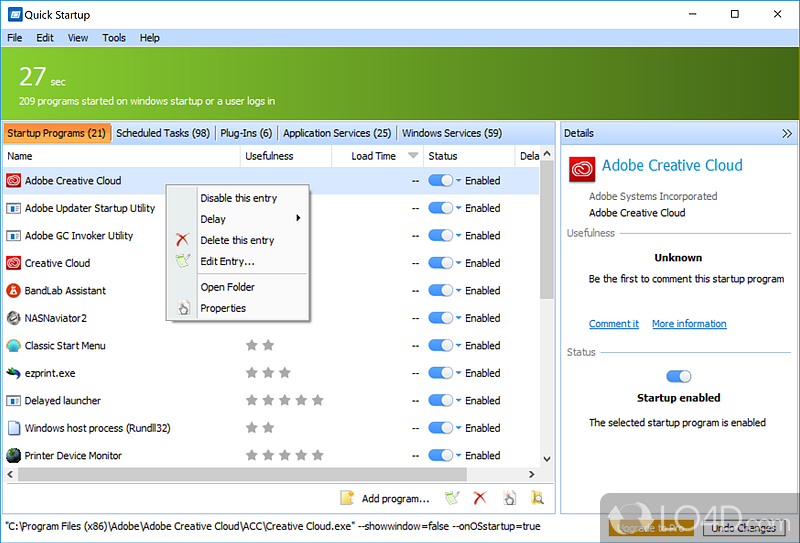Viewport: 800px width, 543px height.
Task: Open status dropdown arrow for ezprint.exe
Action: [459, 373]
